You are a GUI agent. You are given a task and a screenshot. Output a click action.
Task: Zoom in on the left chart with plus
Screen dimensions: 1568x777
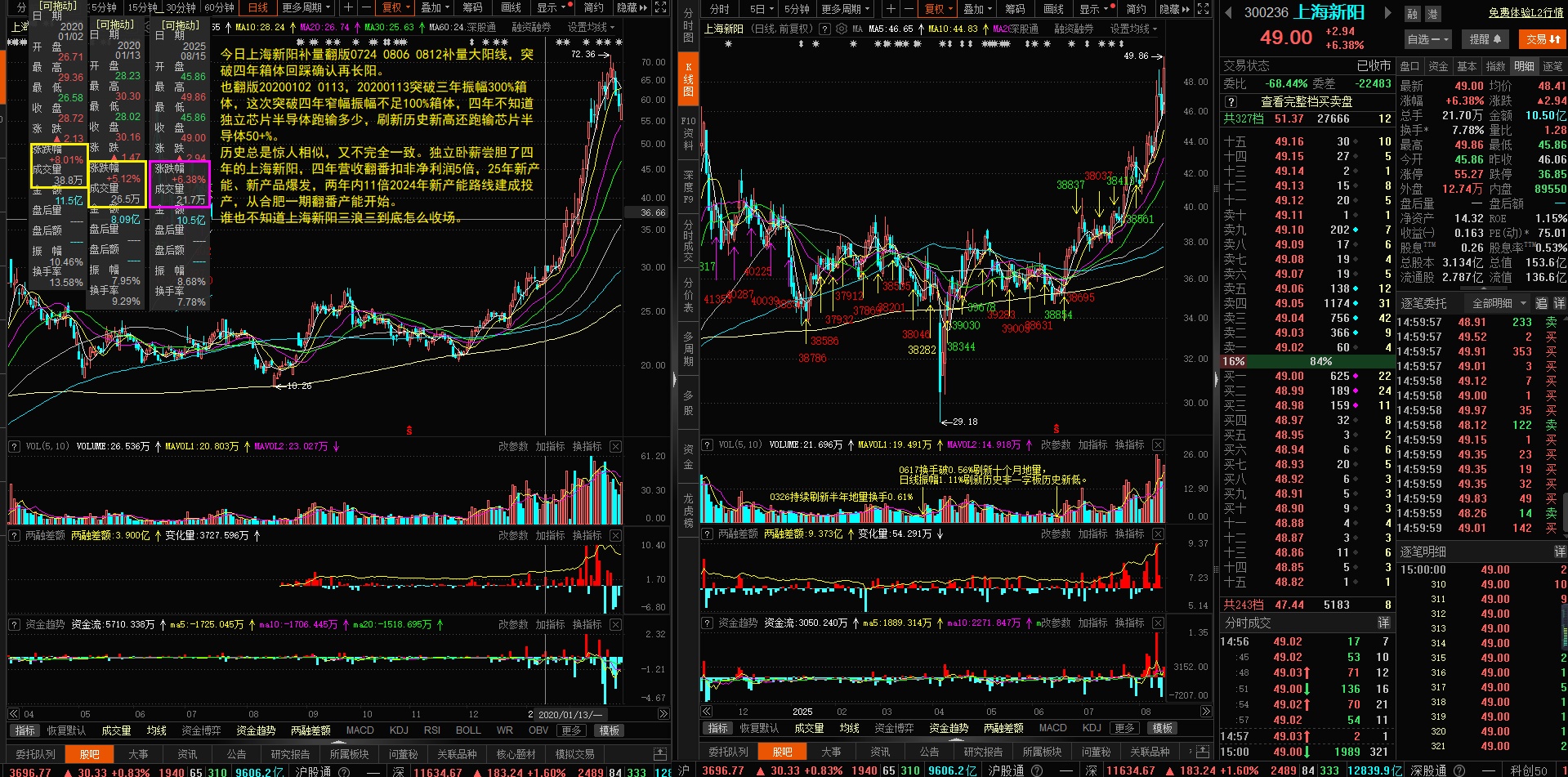tap(348, 8)
